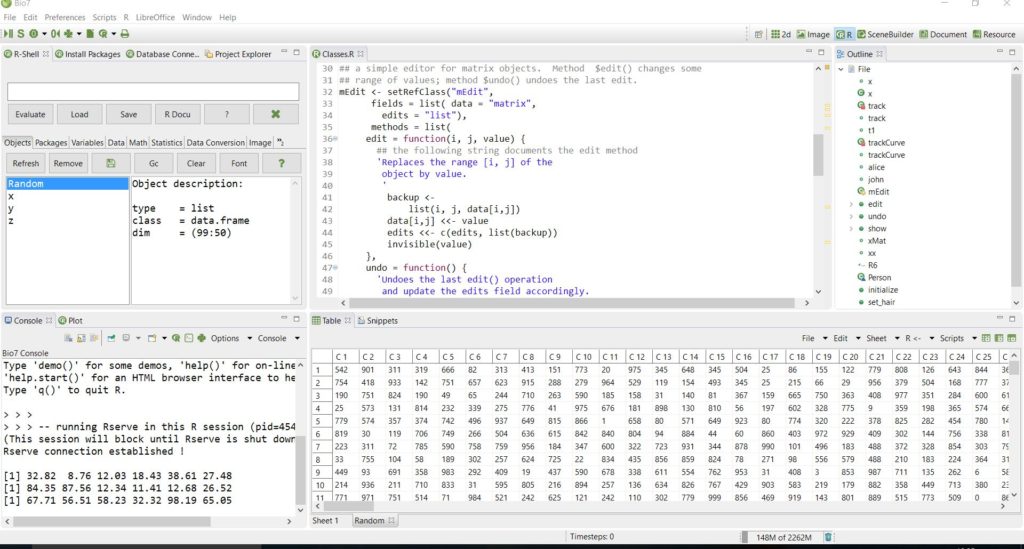Open the Options dropdown in the console
Viewport: 1024px width, 549px height.
click(224, 338)
